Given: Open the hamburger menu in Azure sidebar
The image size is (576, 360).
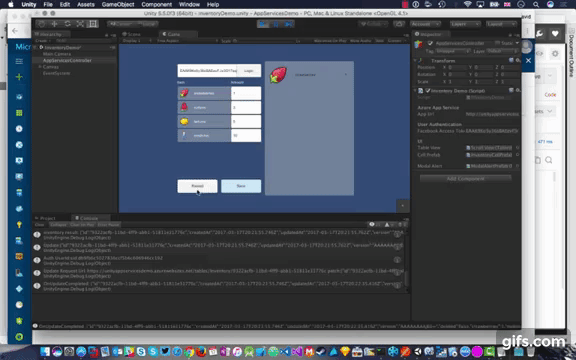Looking at the screenshot, I should pyautogui.click(x=19, y=61).
